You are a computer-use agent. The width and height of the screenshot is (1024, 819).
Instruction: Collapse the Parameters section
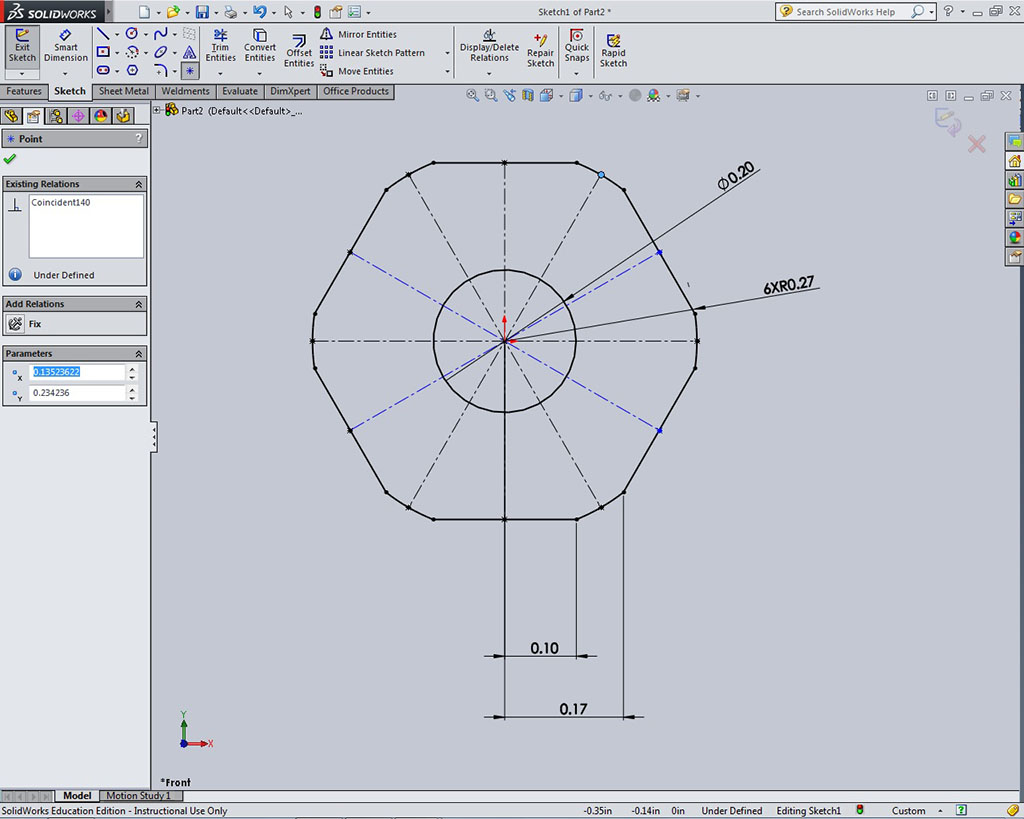pos(138,354)
